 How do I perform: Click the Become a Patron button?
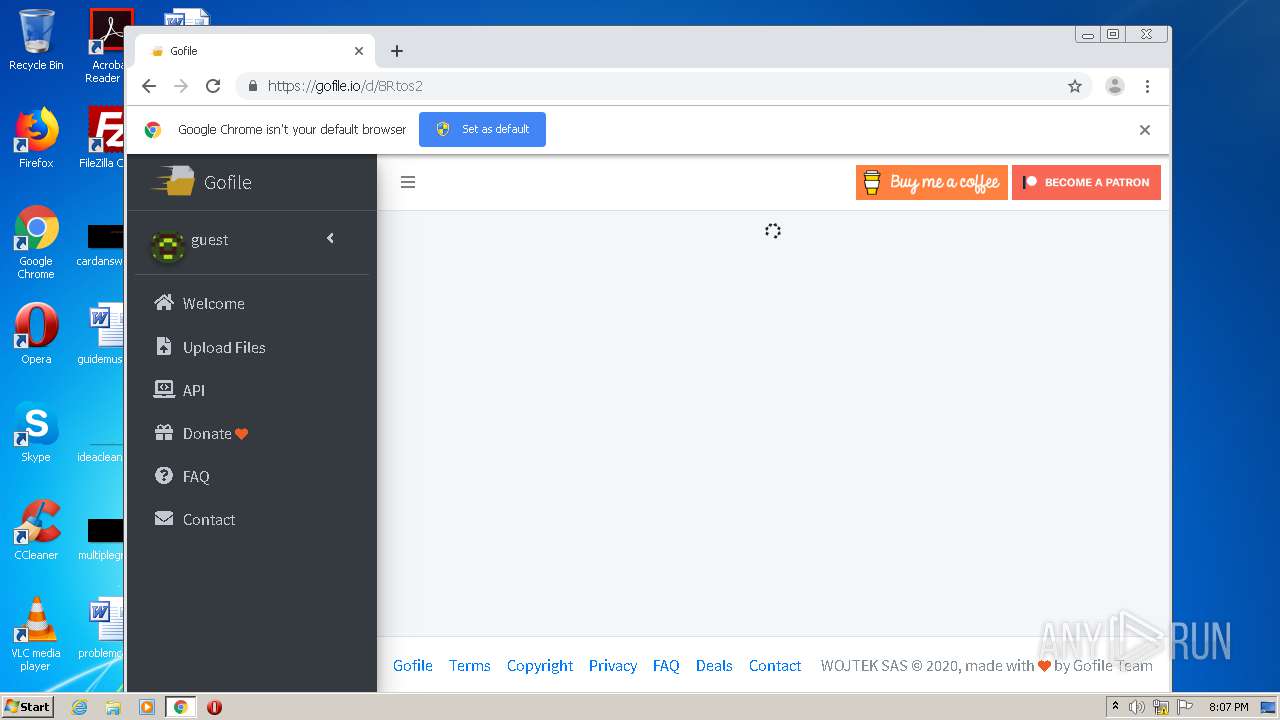click(1086, 182)
